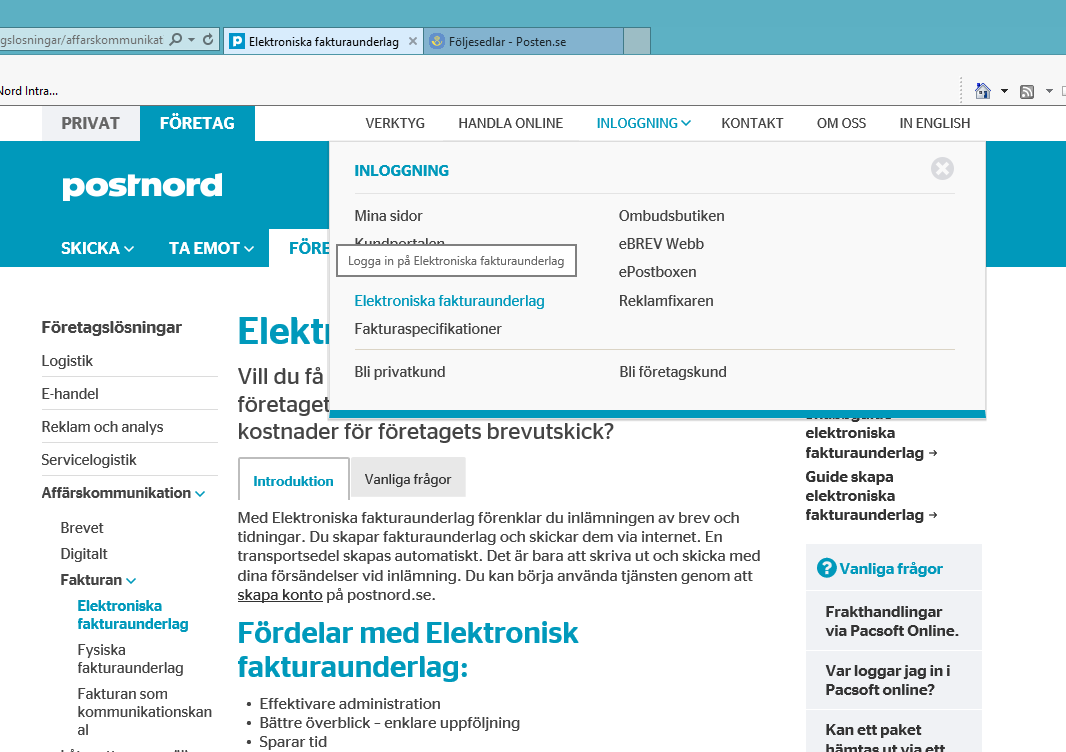Click the browser Home icon

[982, 91]
